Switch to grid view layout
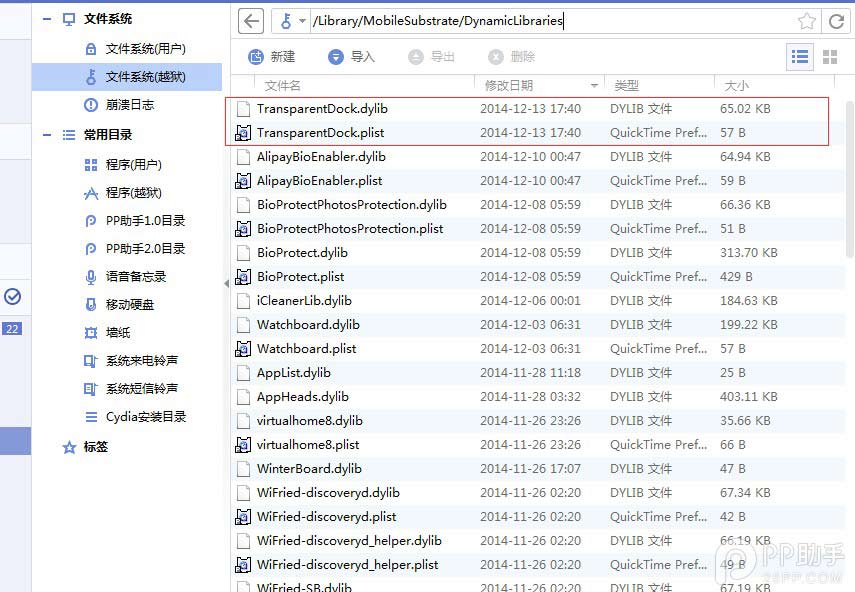This screenshot has height=592, width=855. point(830,57)
